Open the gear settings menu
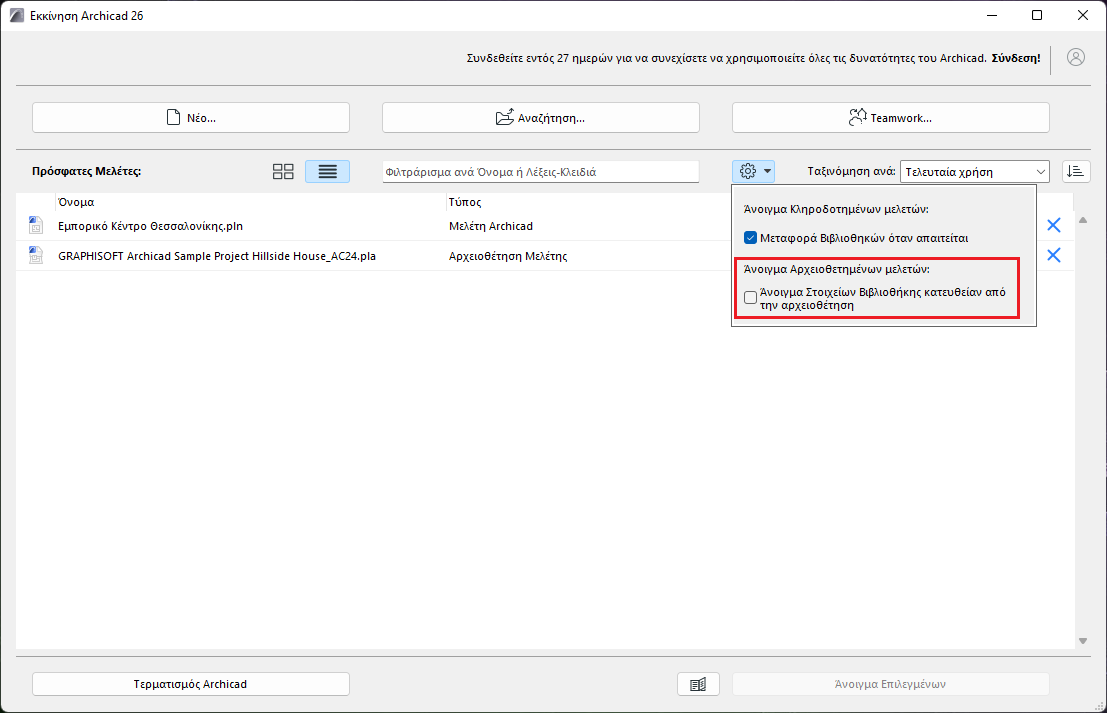Image resolution: width=1107 pixels, height=713 pixels. [x=747, y=171]
